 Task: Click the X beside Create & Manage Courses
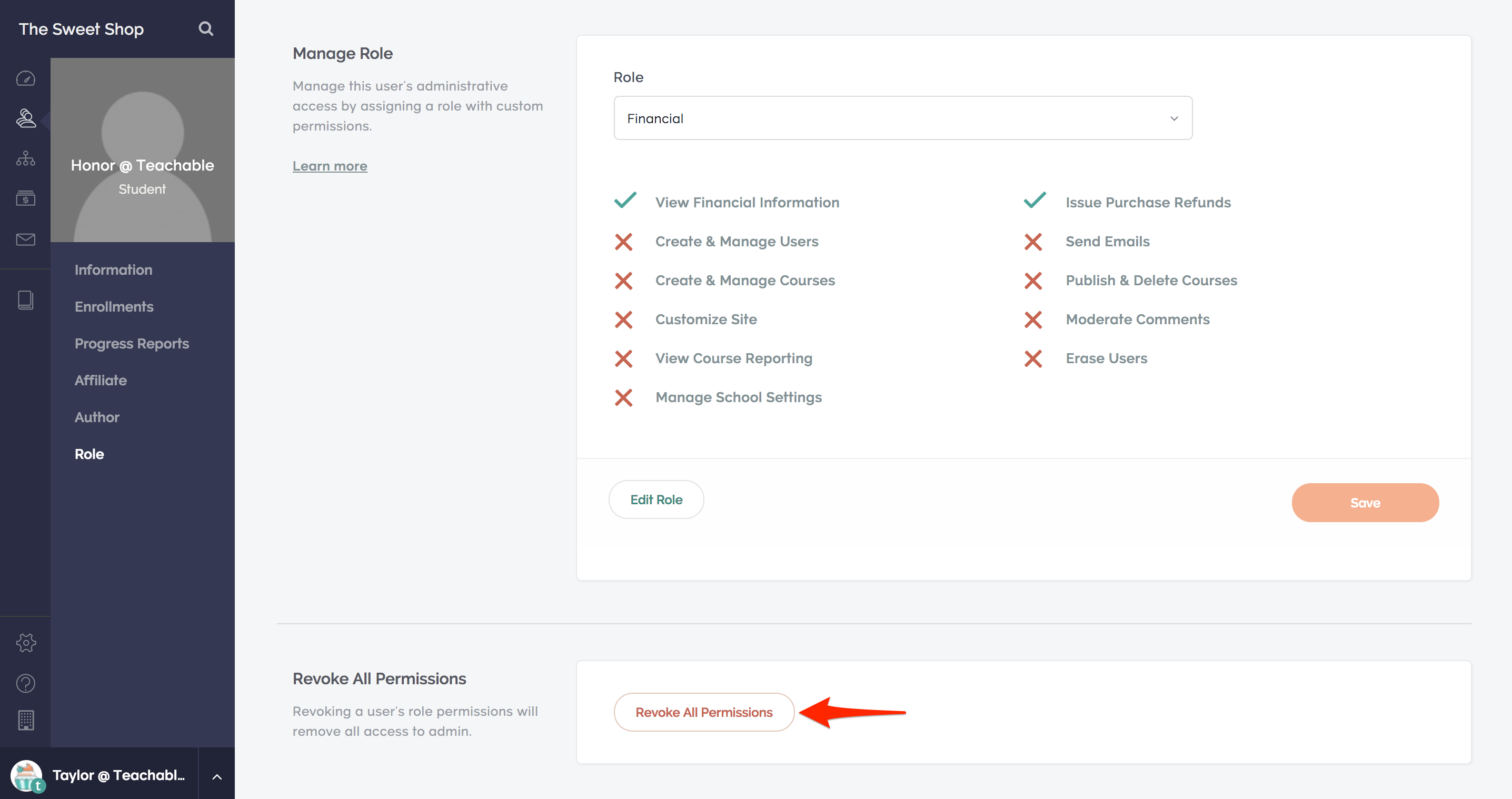click(x=623, y=281)
